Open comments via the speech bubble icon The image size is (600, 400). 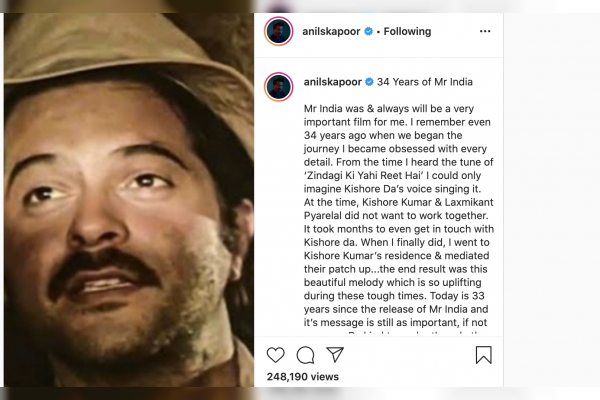pos(305,355)
